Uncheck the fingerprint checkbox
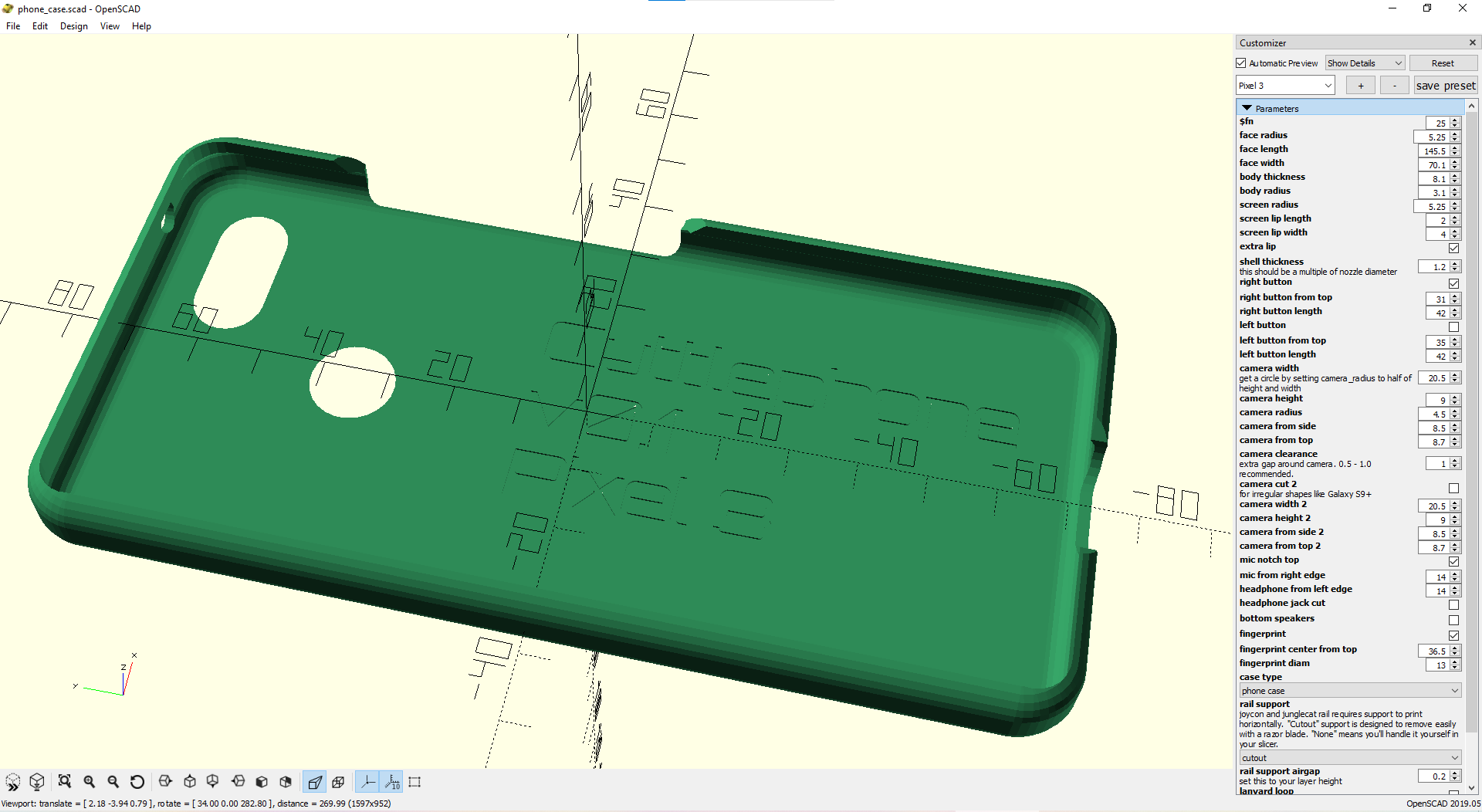Screen dimensions: 1482x812 pos(1453,635)
